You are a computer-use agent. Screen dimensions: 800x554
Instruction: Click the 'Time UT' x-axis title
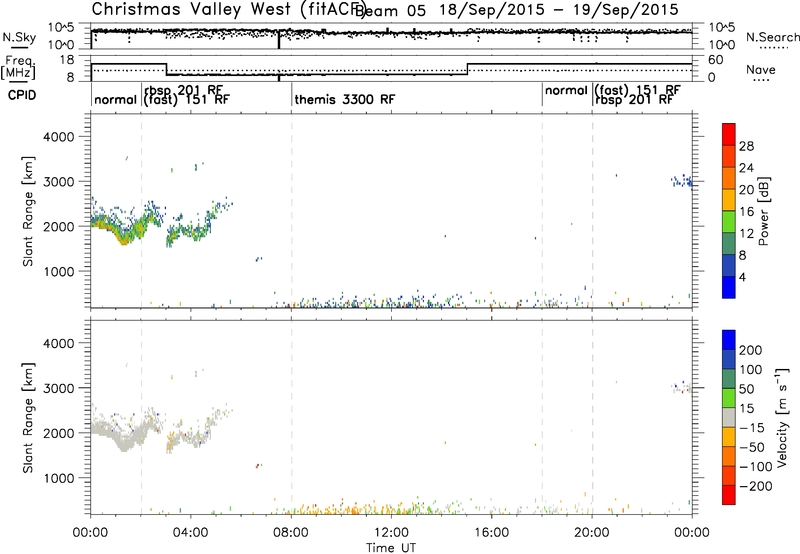point(391,548)
